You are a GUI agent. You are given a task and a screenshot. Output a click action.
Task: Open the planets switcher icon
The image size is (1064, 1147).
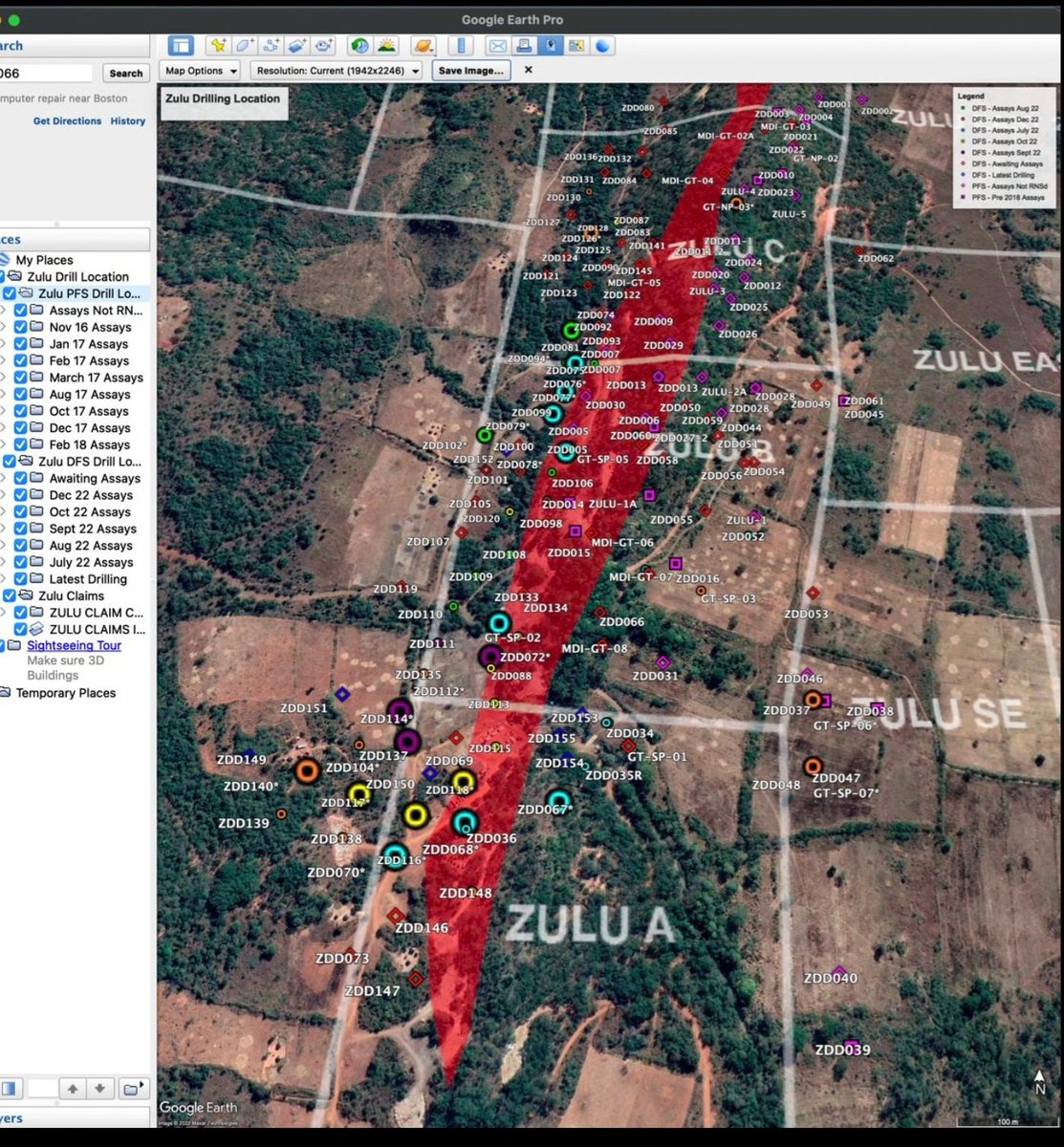tap(423, 45)
